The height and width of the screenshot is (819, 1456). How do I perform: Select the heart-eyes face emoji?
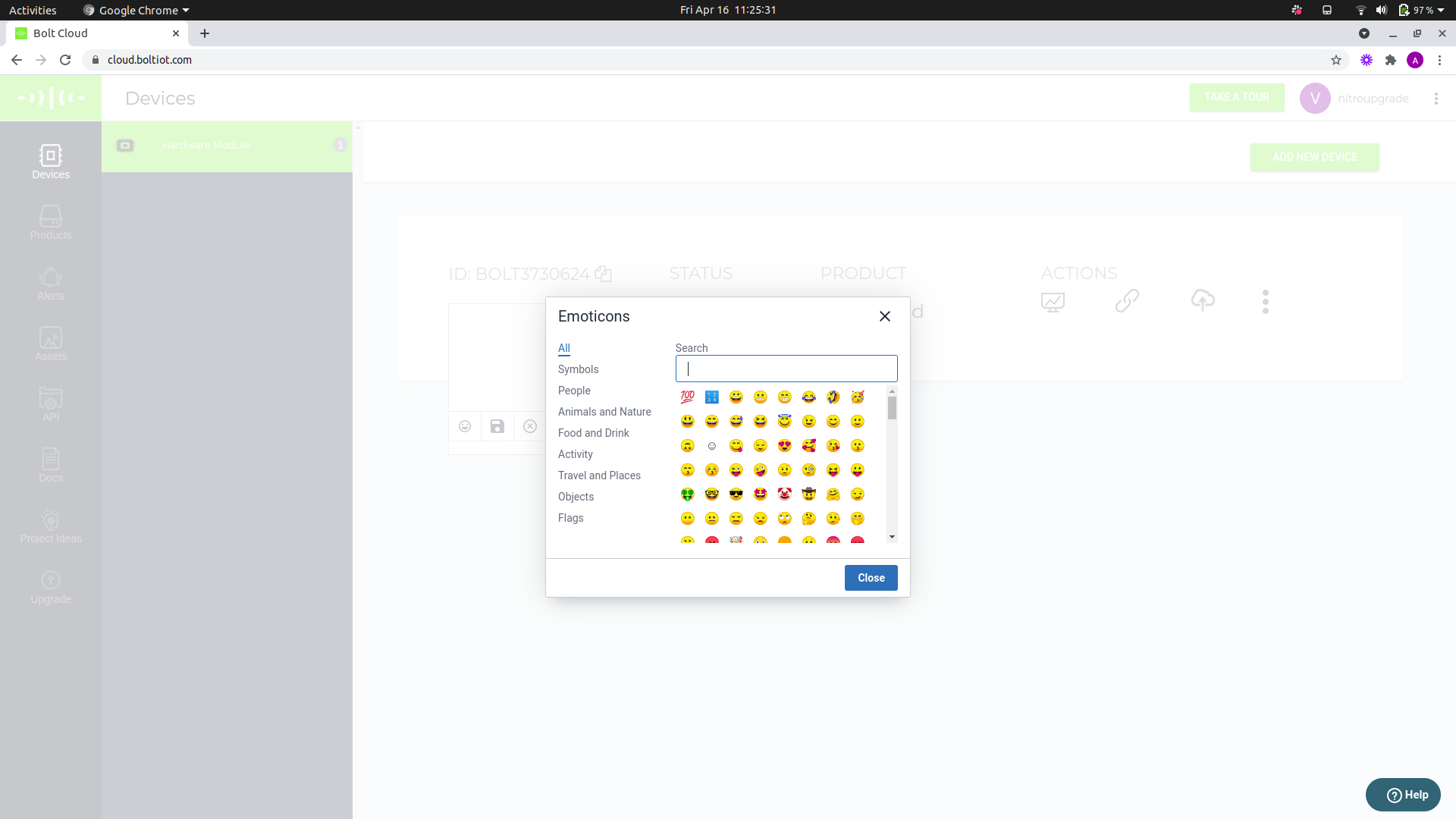click(x=784, y=446)
